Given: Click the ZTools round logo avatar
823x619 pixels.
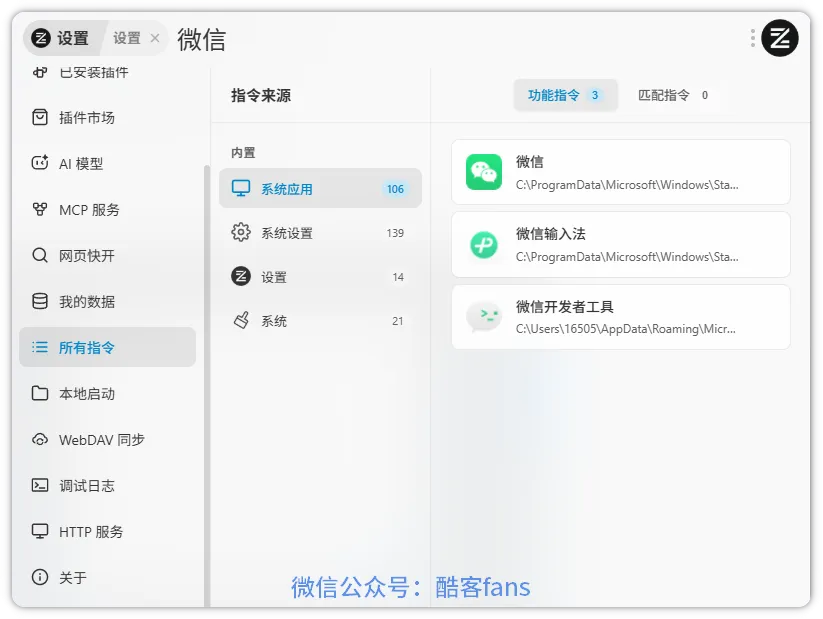Looking at the screenshot, I should [x=779, y=38].
